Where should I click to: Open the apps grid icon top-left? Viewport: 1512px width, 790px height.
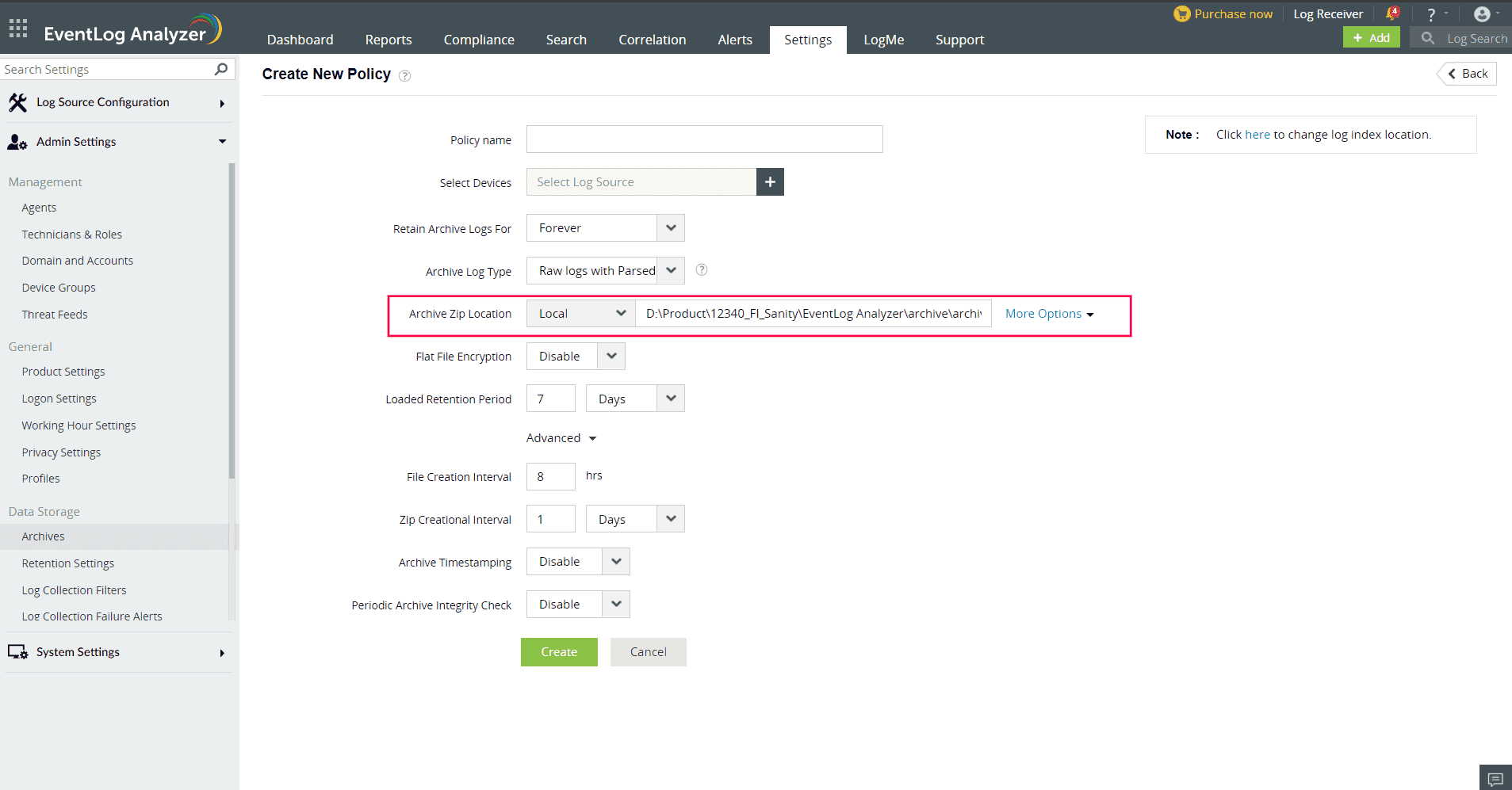tap(17, 27)
